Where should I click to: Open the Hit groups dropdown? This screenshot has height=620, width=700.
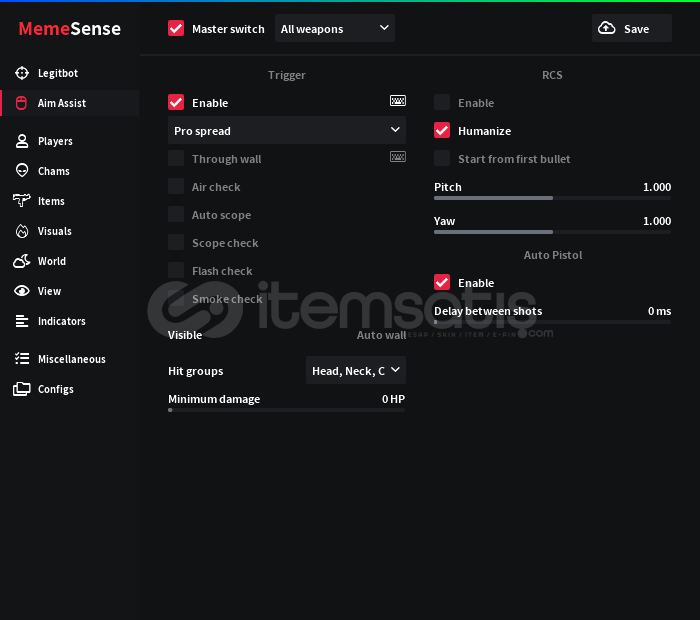356,370
